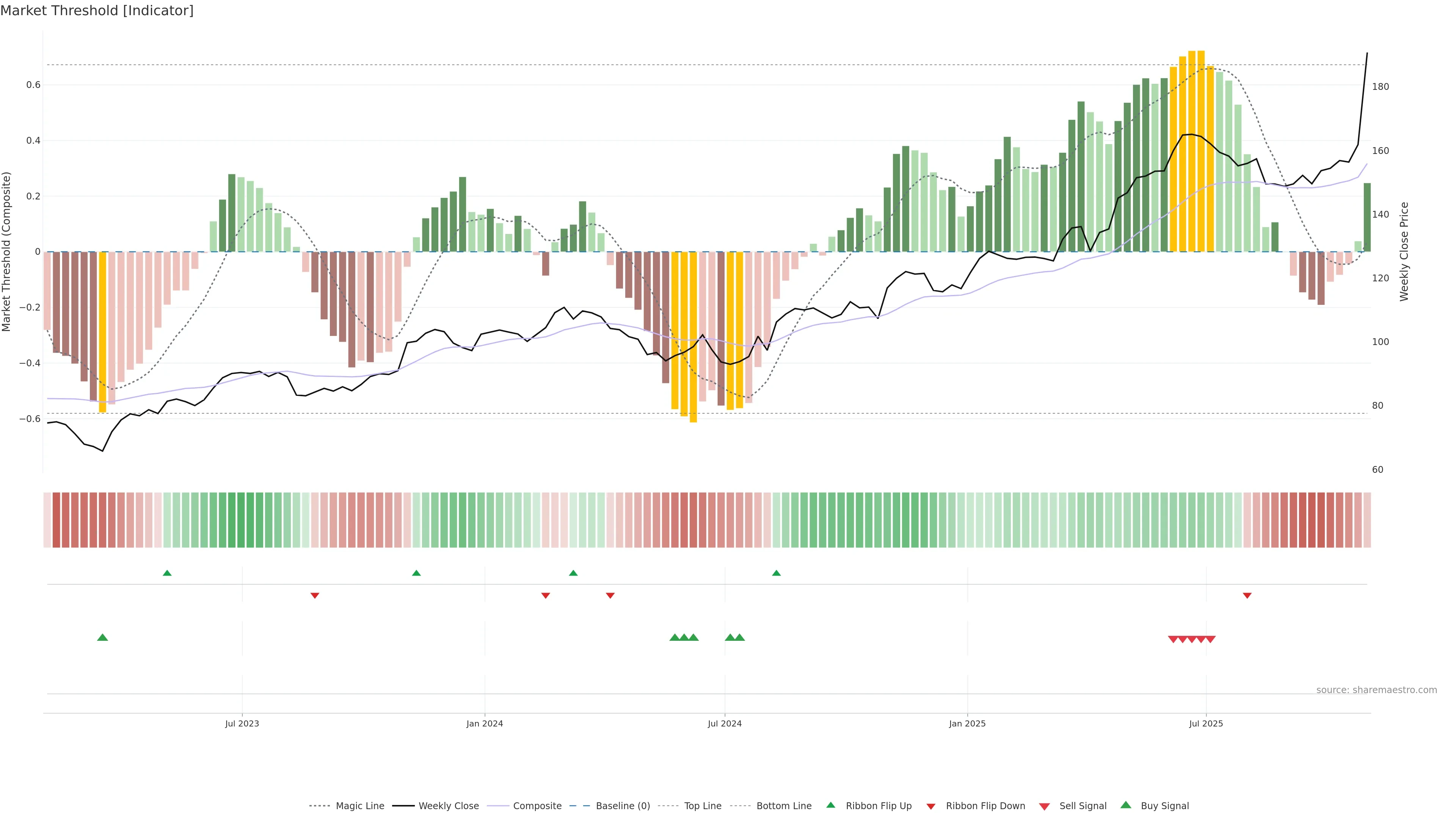Click the last red Ribbon Flip Down marker after Jul 2025
1456x819 pixels.
point(1247,596)
